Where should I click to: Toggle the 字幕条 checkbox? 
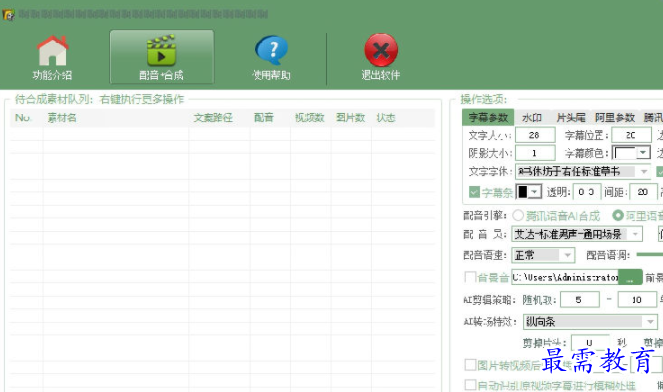click(474, 192)
